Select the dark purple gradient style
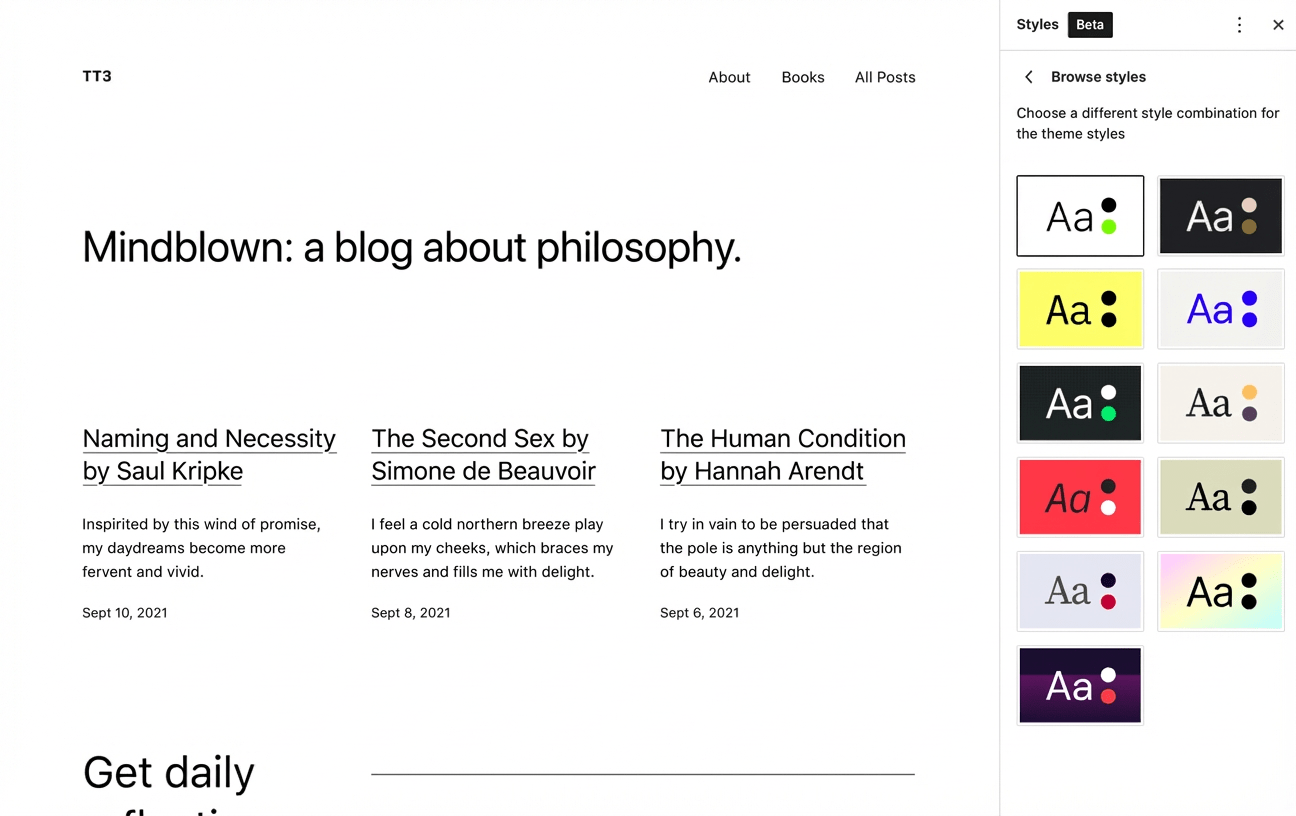The height and width of the screenshot is (816, 1296). [x=1080, y=685]
